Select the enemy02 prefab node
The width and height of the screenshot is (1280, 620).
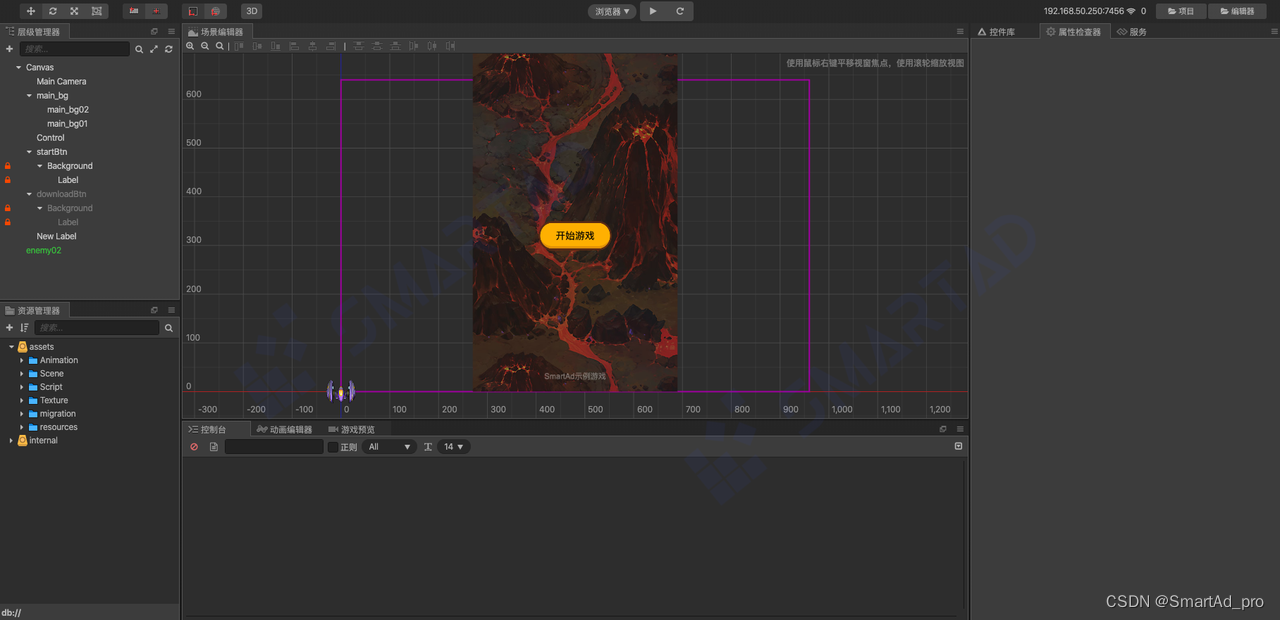click(43, 251)
